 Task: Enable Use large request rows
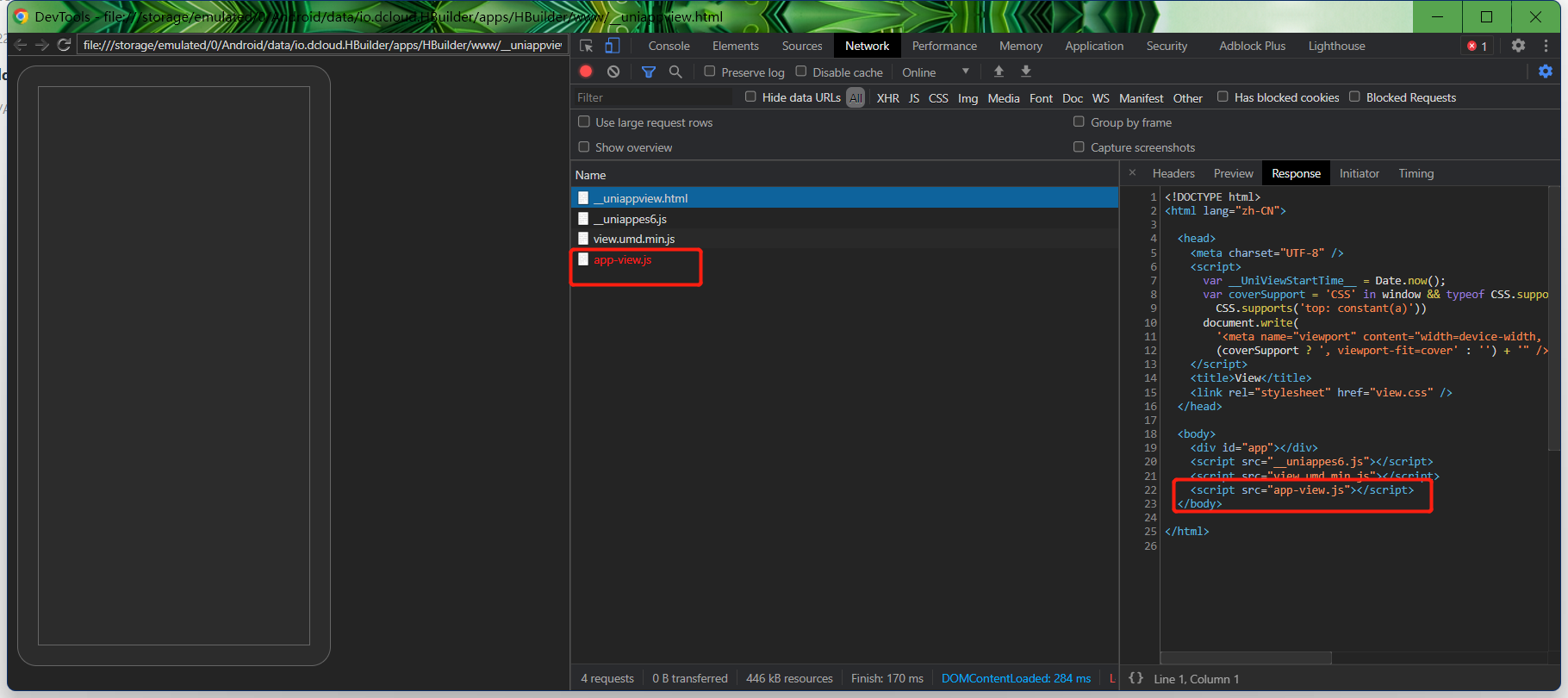coord(584,122)
